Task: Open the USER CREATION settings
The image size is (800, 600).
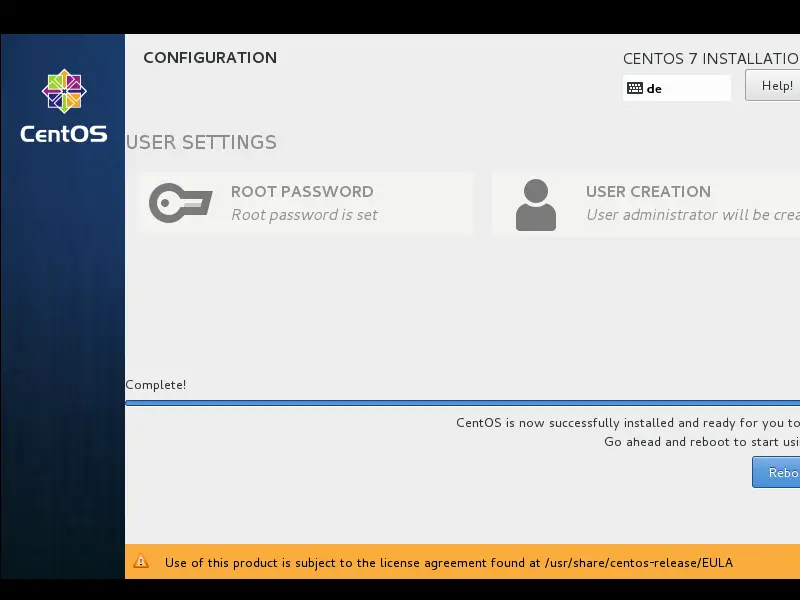Action: tap(646, 204)
